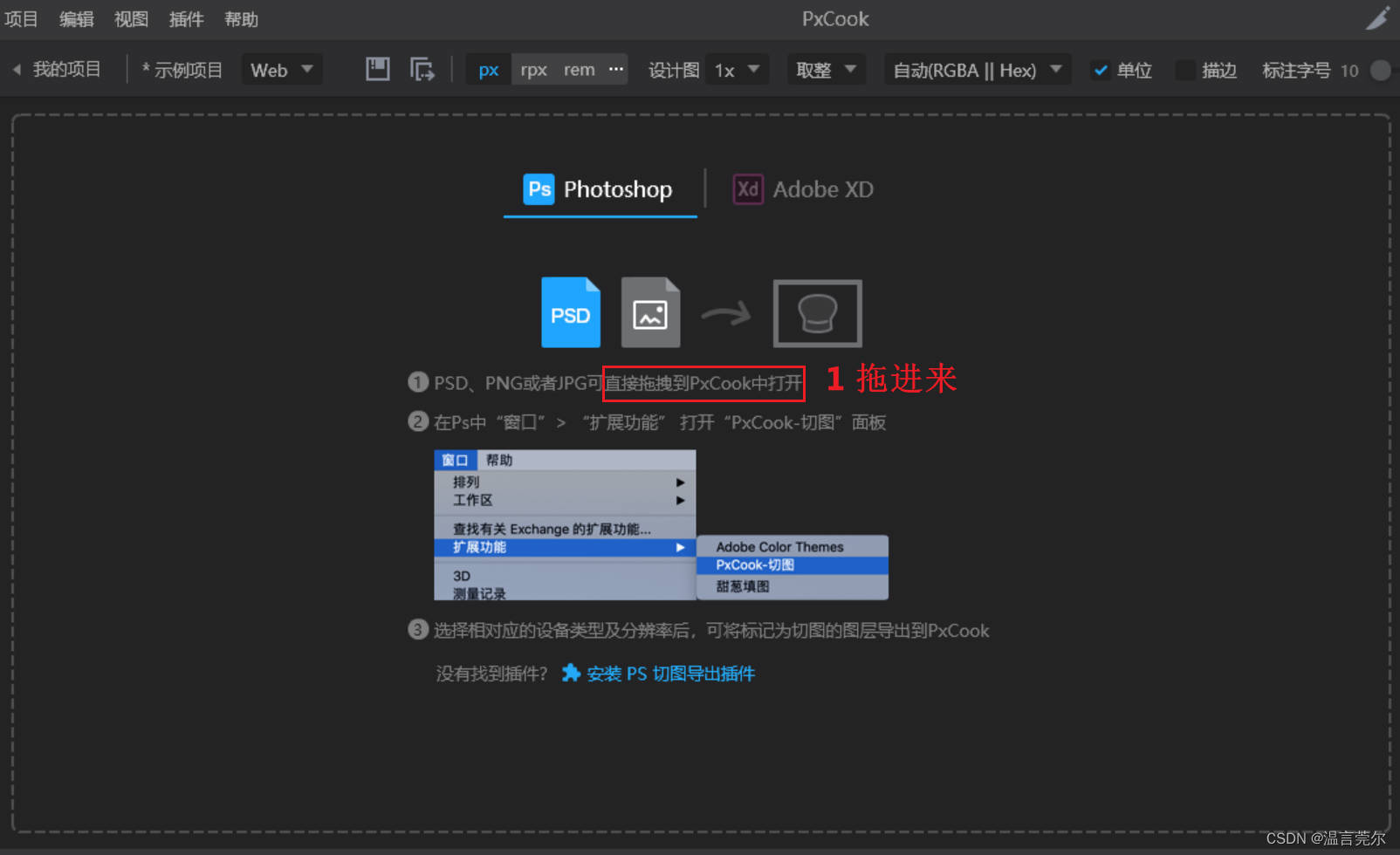This screenshot has width=1400, height=855.
Task: Click the 标注字号 value 10
Action: pyautogui.click(x=1349, y=71)
